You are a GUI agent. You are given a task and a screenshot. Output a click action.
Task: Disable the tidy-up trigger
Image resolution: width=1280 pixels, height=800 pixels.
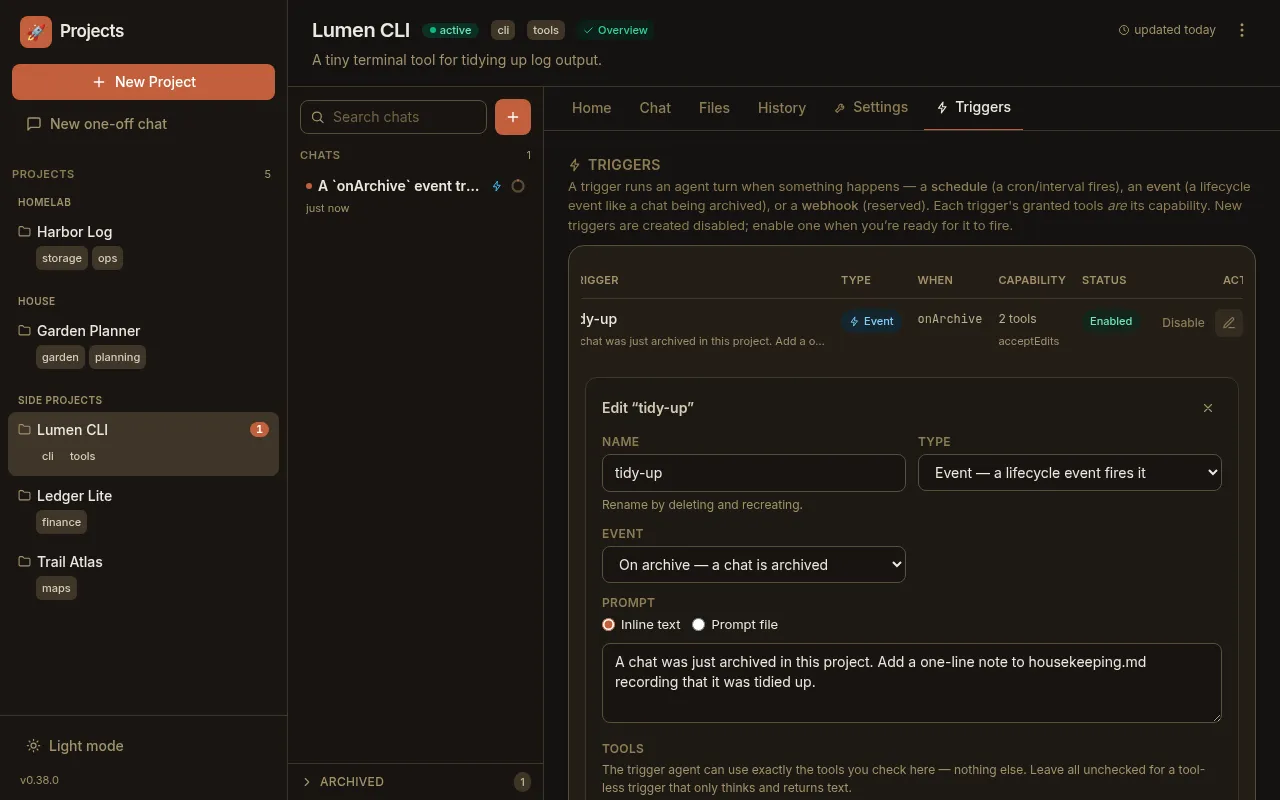pyautogui.click(x=1183, y=322)
